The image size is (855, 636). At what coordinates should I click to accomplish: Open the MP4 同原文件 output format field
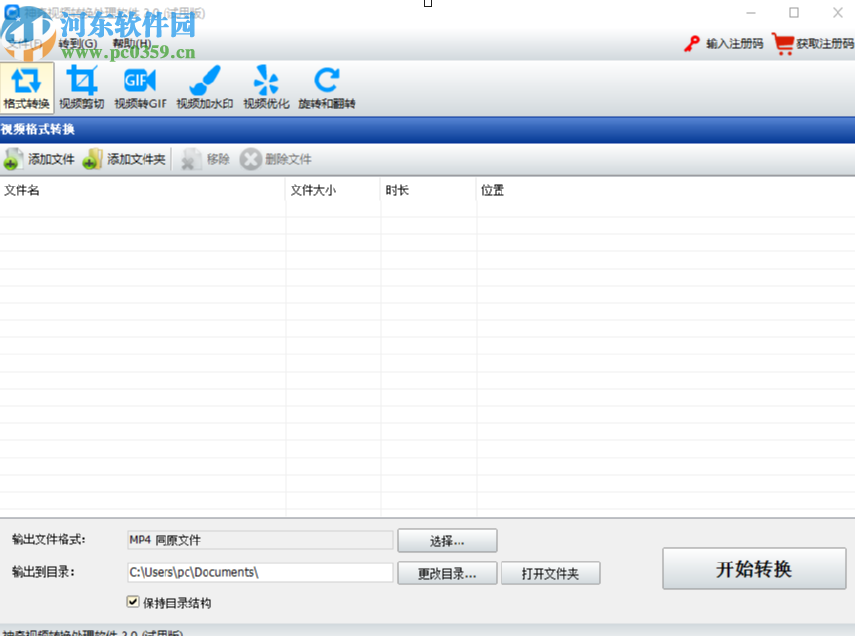click(259, 540)
